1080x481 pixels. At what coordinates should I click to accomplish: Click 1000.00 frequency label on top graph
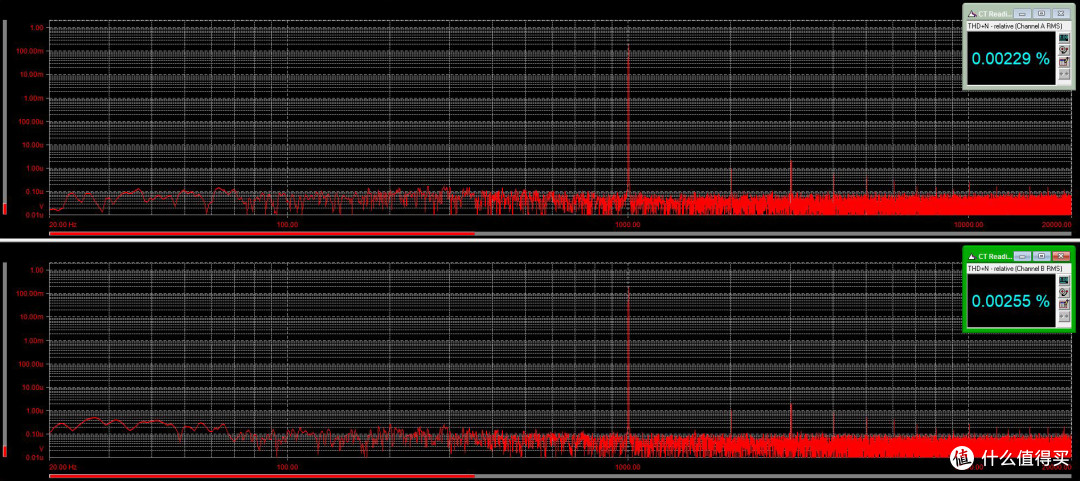point(628,225)
